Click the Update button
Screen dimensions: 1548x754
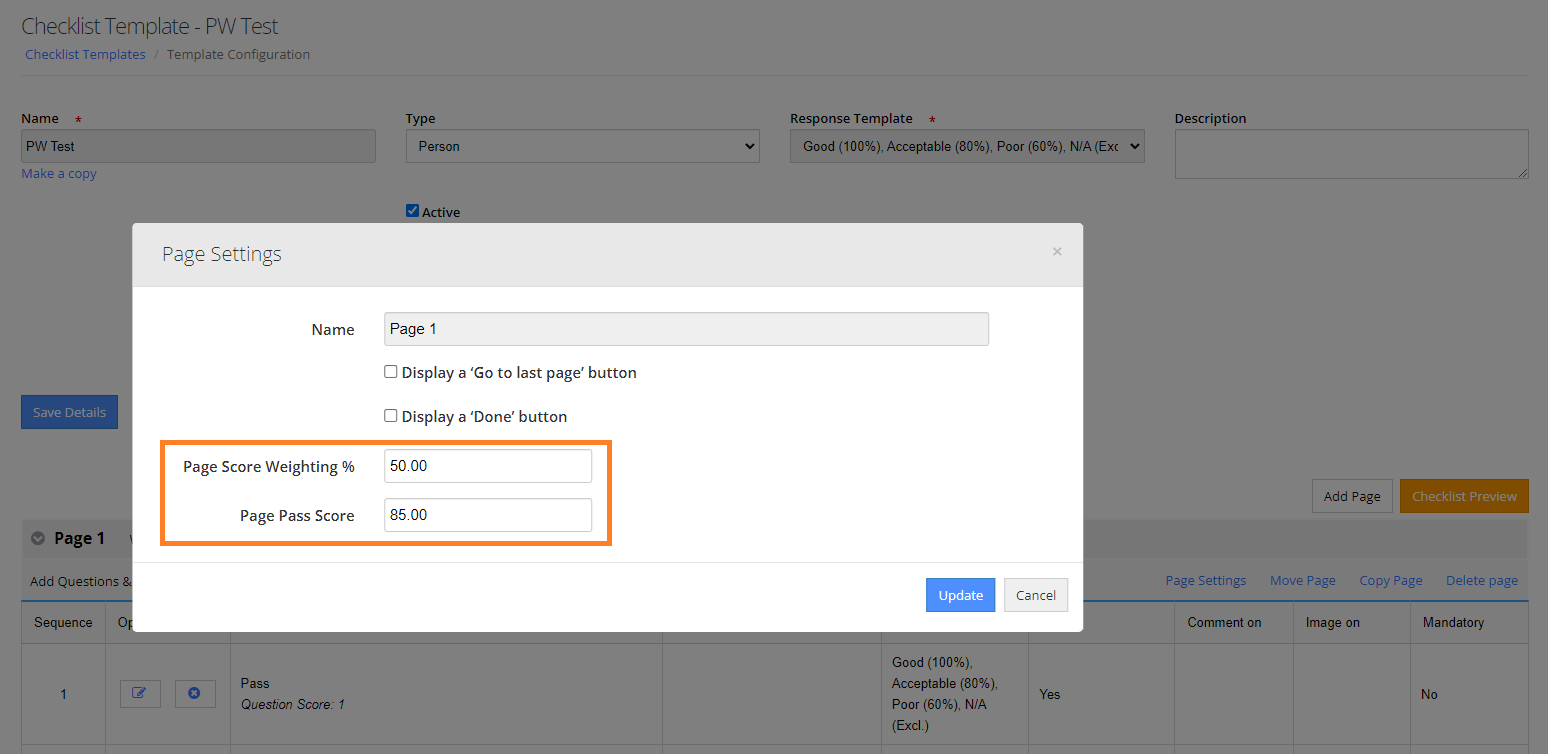coord(960,594)
